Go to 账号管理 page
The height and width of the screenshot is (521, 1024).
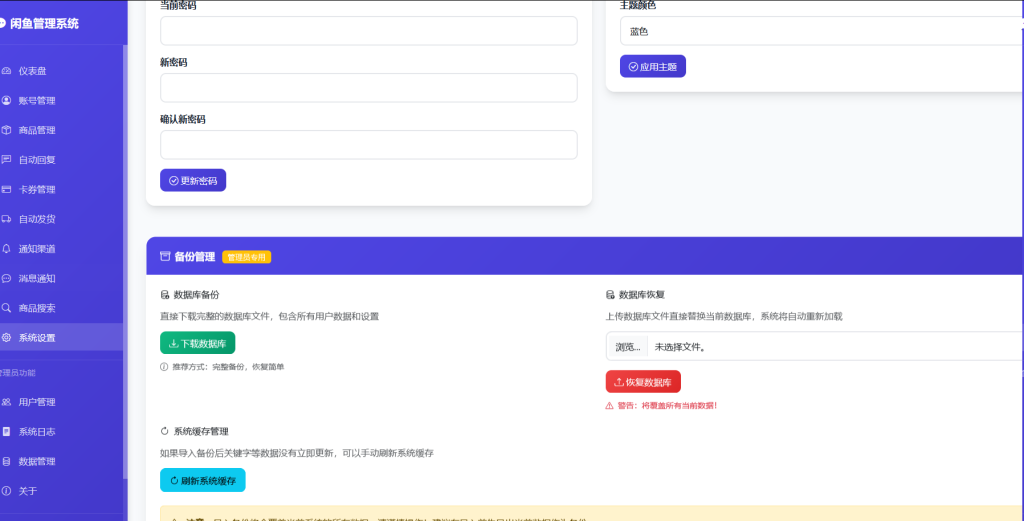coord(61,101)
